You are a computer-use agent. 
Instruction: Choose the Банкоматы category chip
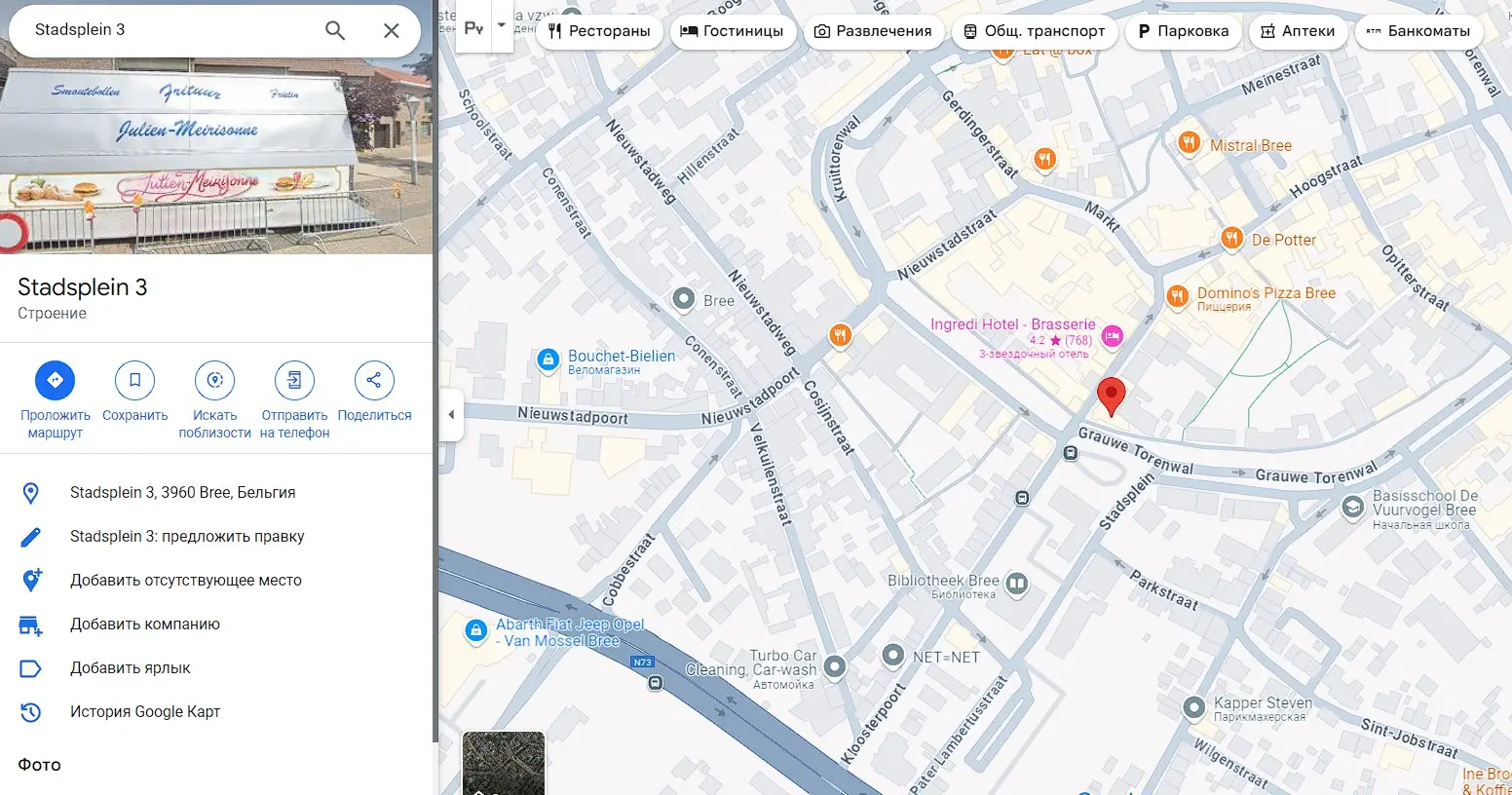(1418, 31)
